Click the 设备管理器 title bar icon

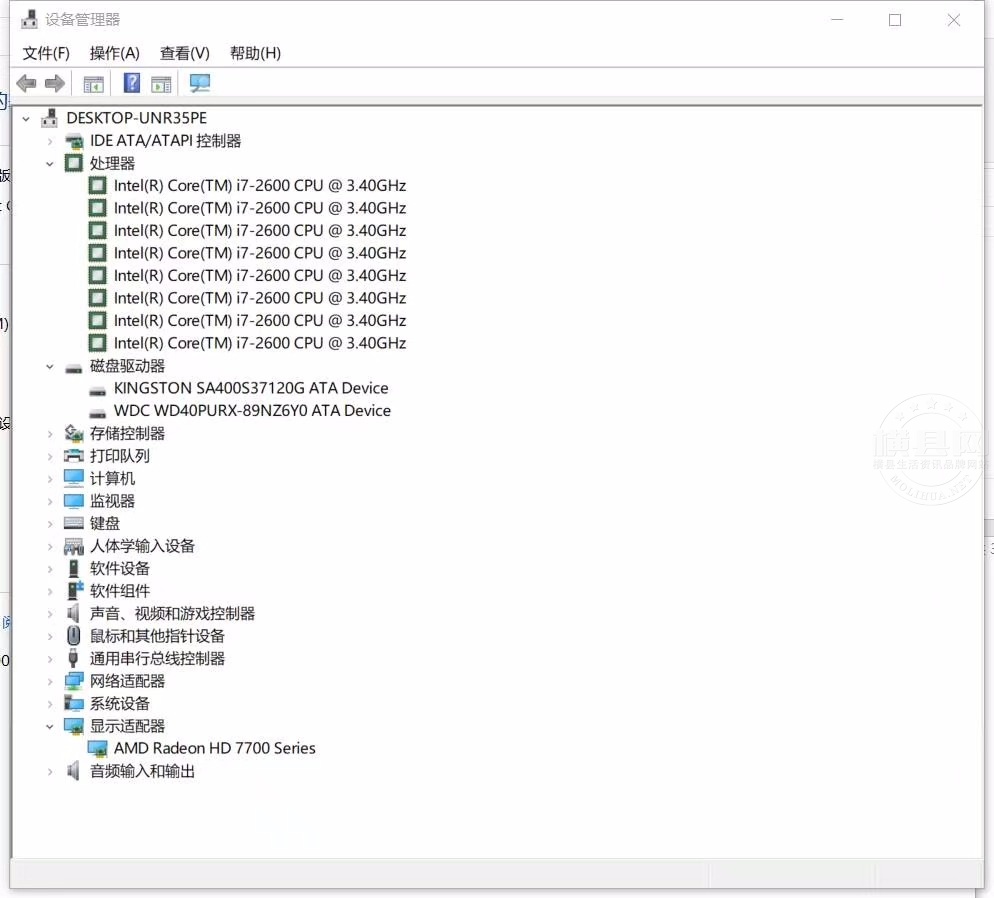pyautogui.click(x=29, y=20)
